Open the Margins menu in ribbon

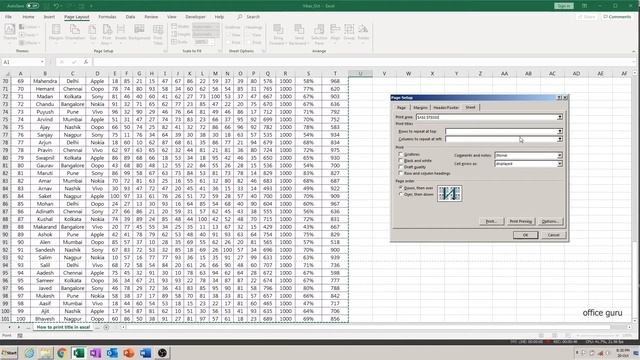[x=56, y=33]
